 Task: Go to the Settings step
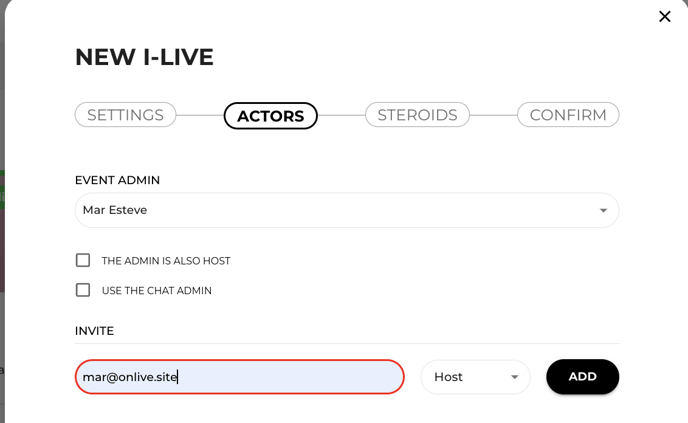(x=125, y=115)
